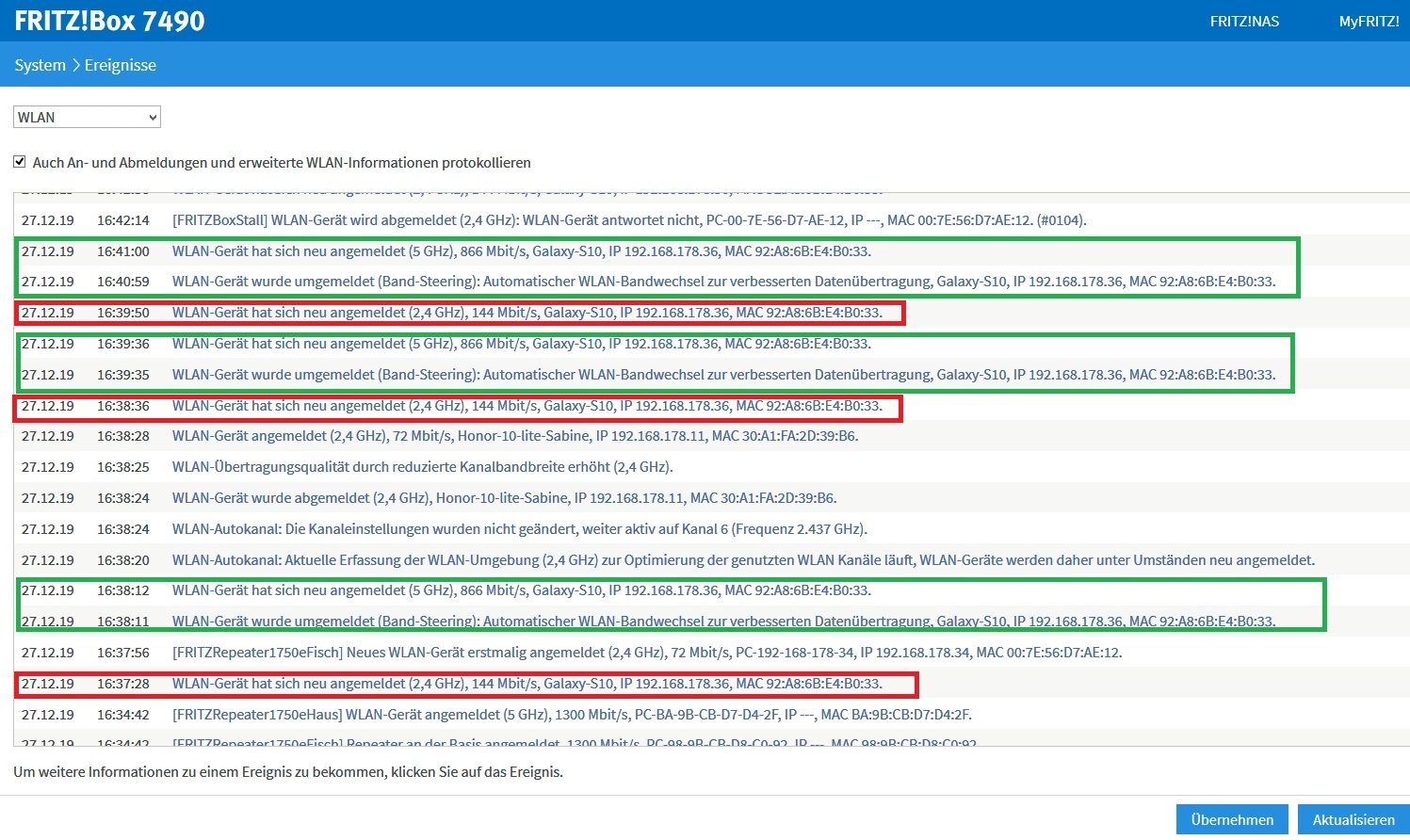The width and height of the screenshot is (1410, 840).
Task: Open 16:37:28 event, Galaxy-S10 2,4 GHz login
Action: [527, 684]
